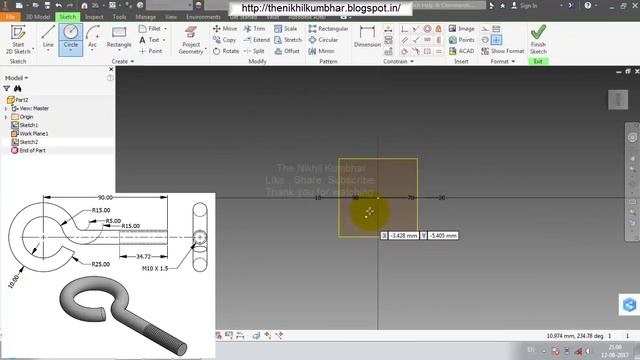Image resolution: width=640 pixels, height=360 pixels.
Task: Open Project Geometry tool
Action: coord(191,40)
